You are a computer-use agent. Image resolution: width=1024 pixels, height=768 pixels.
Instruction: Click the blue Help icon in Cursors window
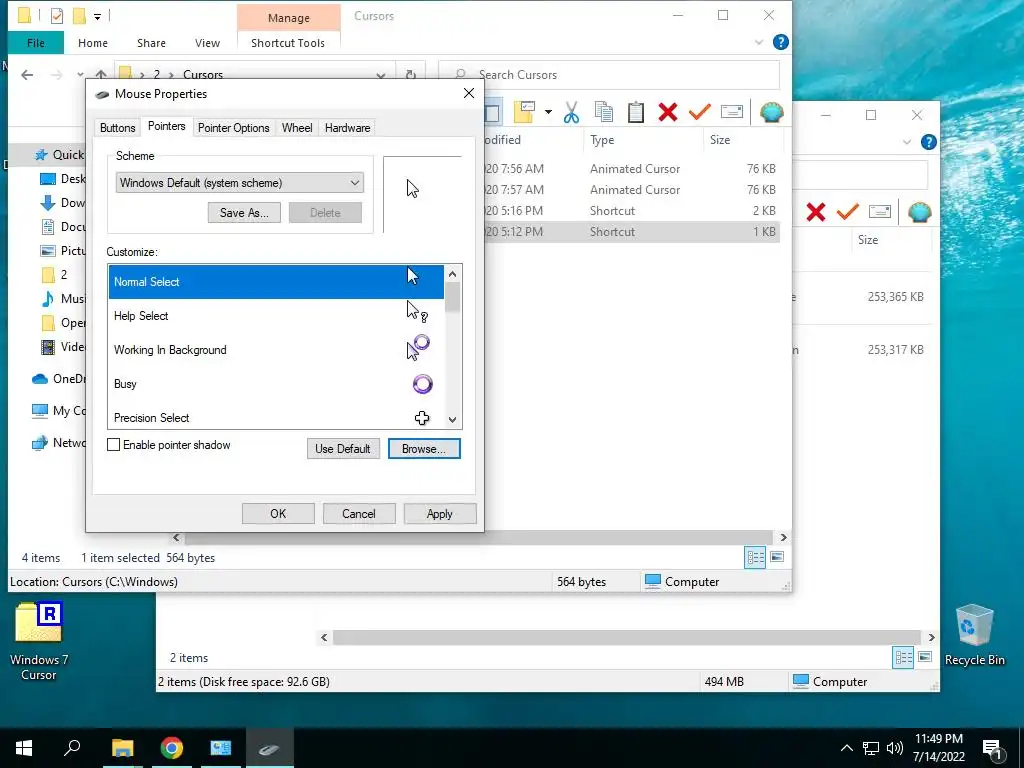pyautogui.click(x=780, y=42)
